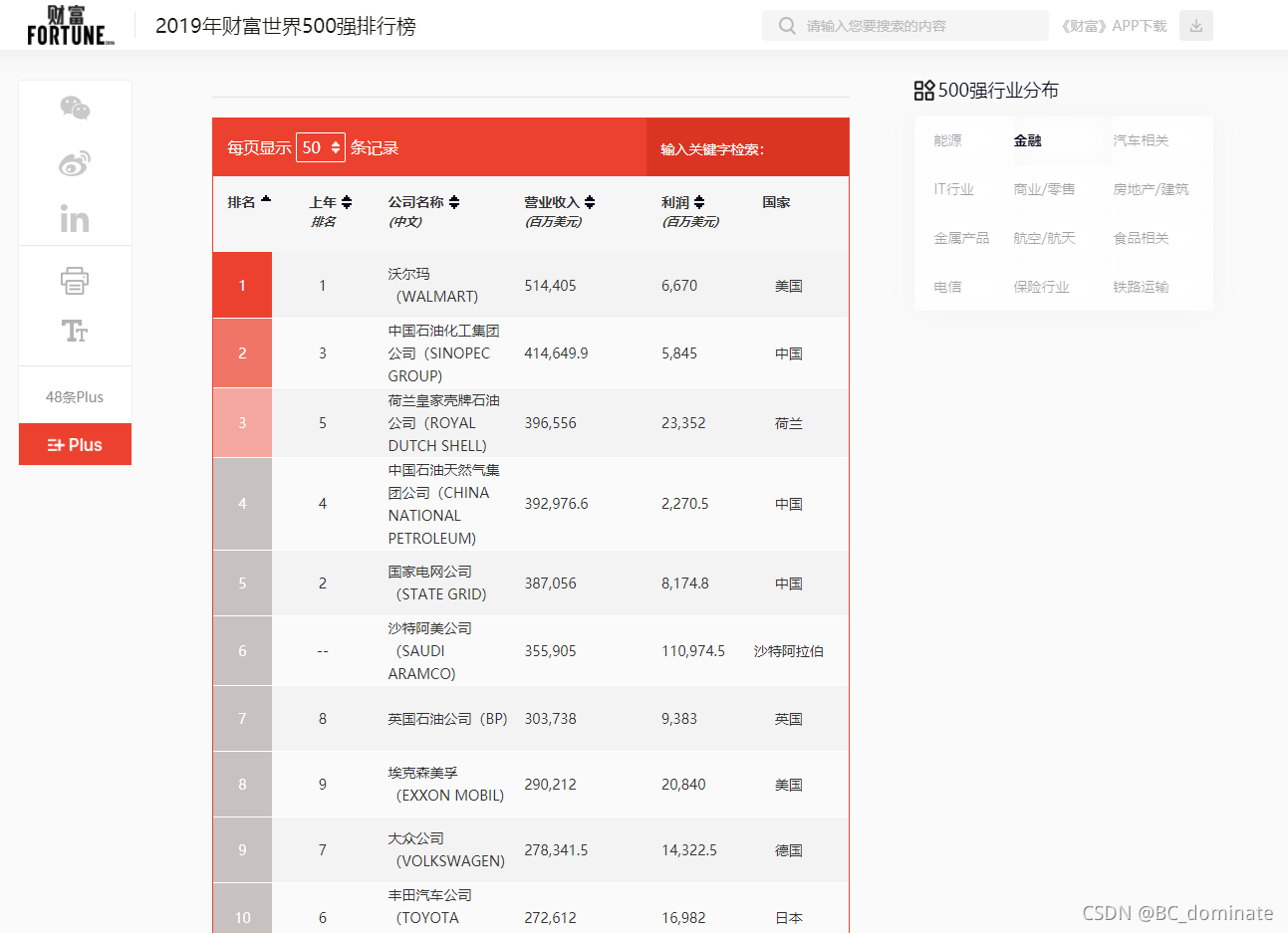
Task: Click the 埃克森美孚 (EXXON MOBIL) entry
Action: pyautogui.click(x=446, y=784)
